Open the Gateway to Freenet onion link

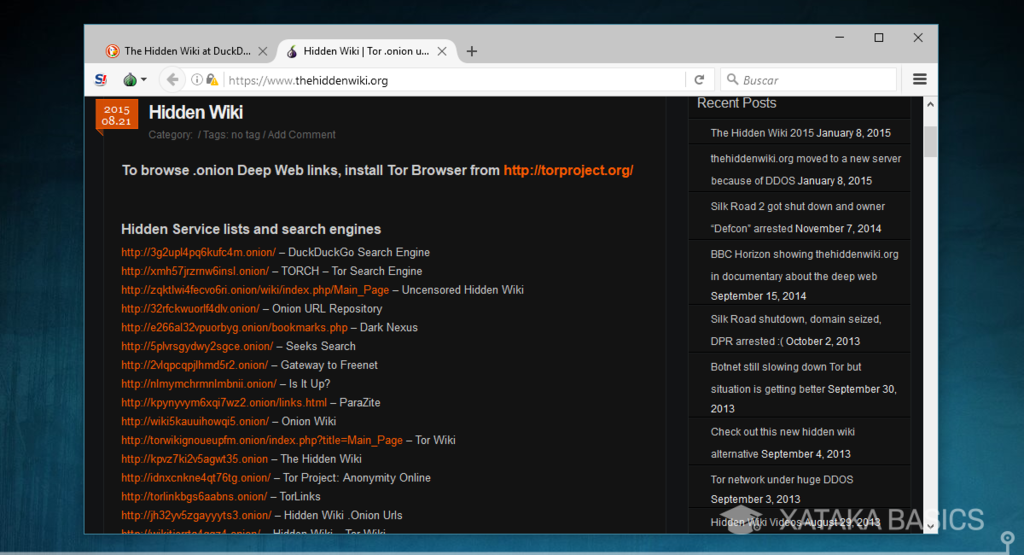click(195, 365)
